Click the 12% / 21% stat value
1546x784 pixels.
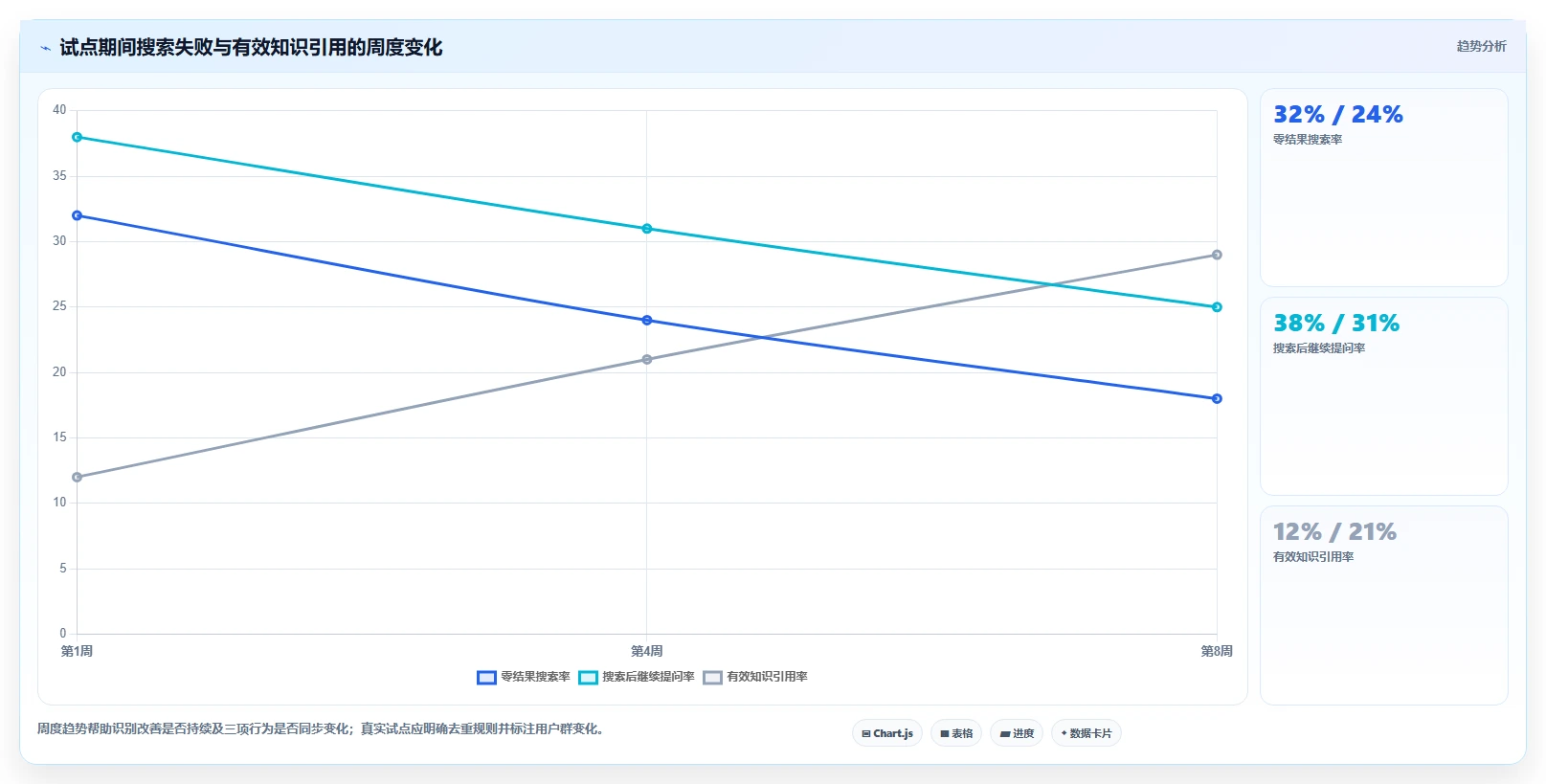pos(1334,532)
